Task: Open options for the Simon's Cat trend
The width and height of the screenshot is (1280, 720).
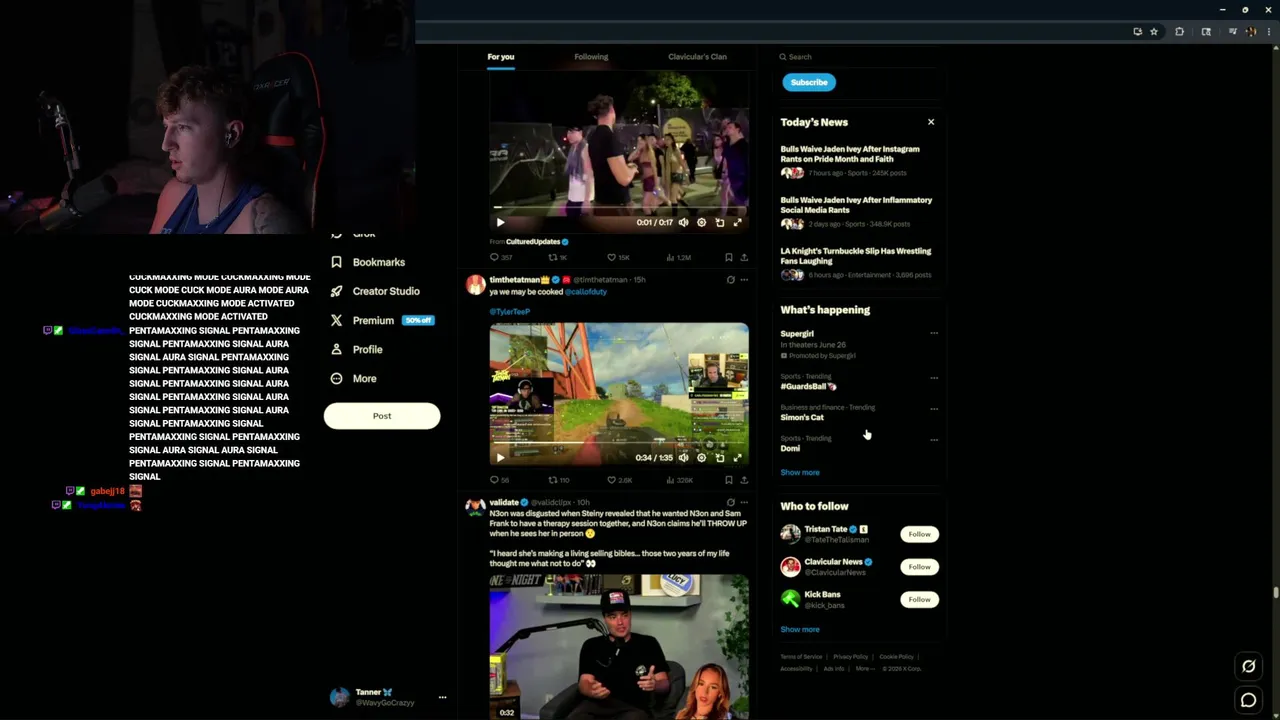Action: [934, 409]
